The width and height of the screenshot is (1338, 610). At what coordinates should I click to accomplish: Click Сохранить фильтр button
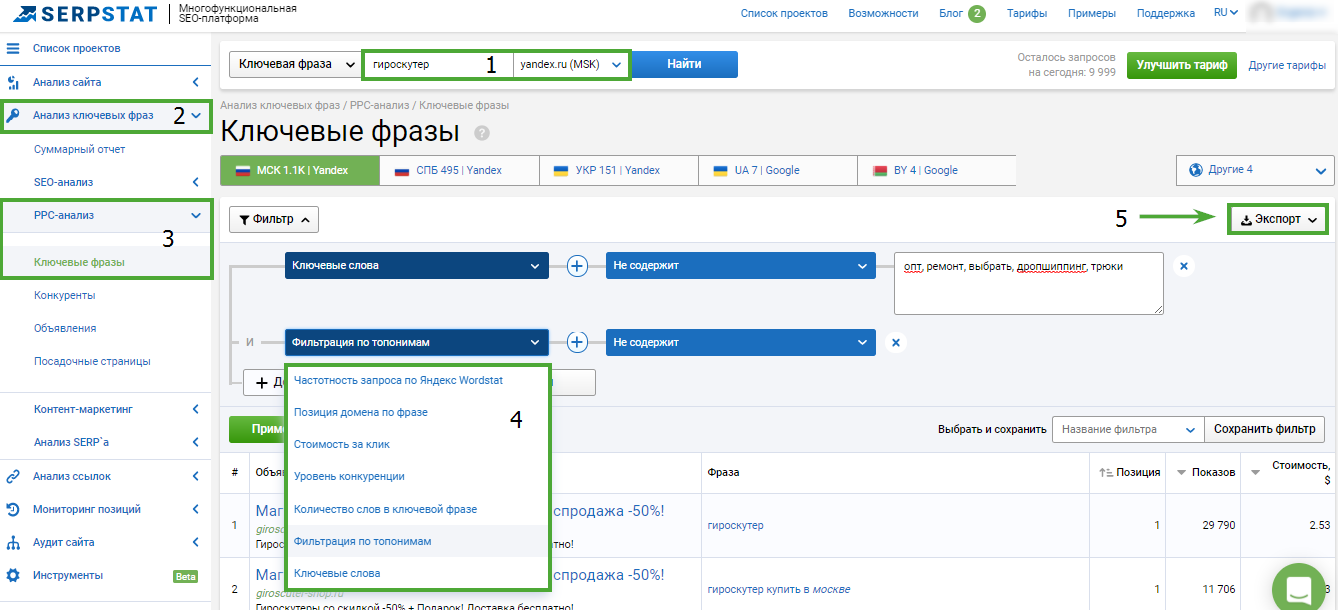click(x=1264, y=429)
